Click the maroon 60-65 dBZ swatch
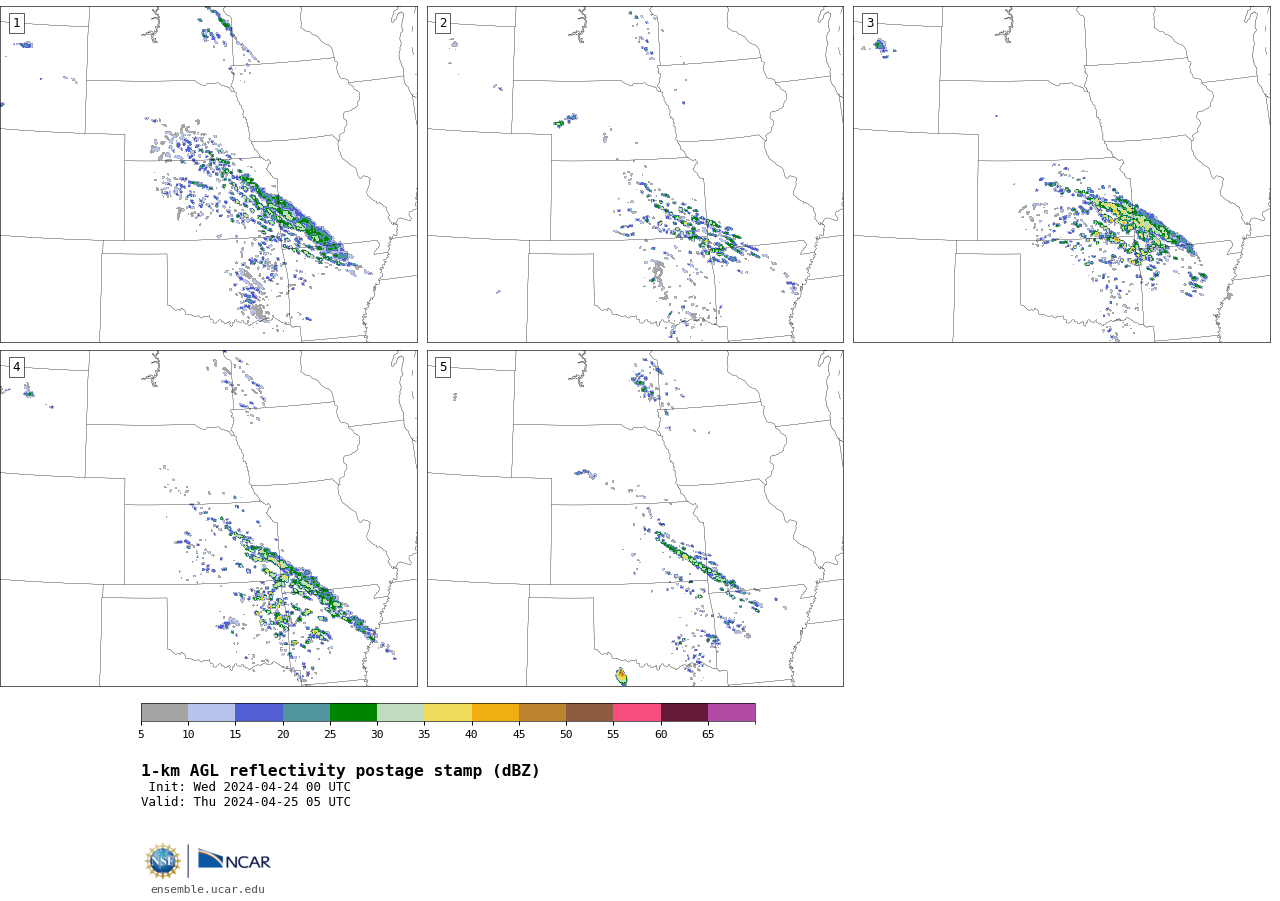This screenshot has width=1280, height=901. tap(684, 713)
